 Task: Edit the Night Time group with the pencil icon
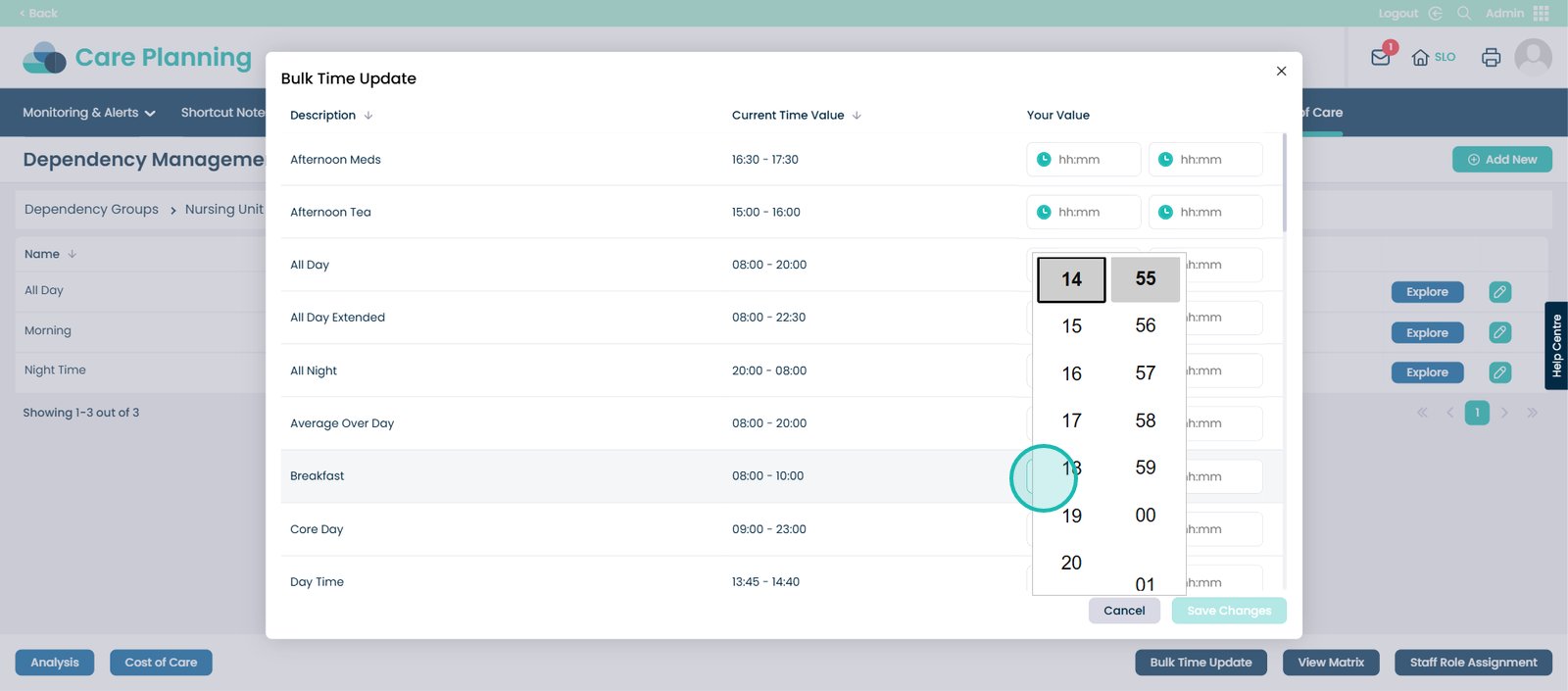(x=1499, y=372)
